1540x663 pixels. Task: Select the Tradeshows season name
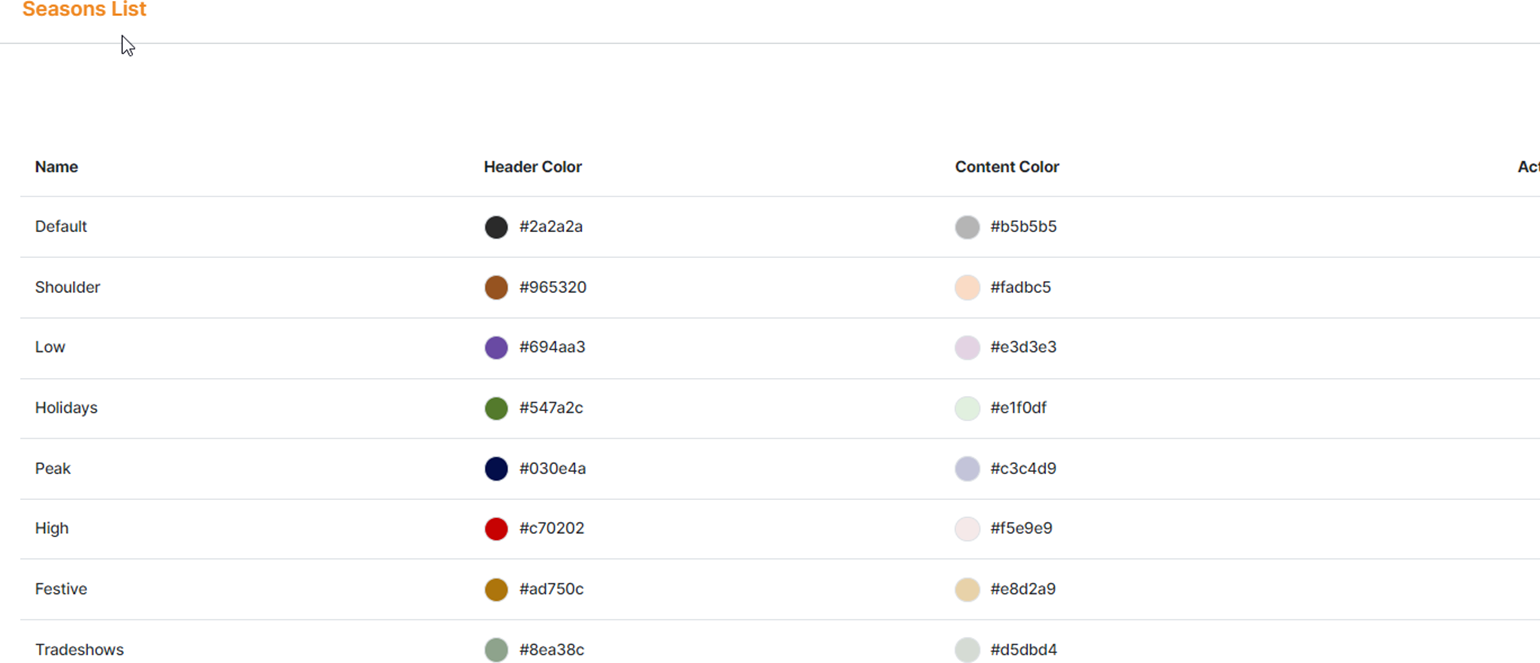point(79,650)
